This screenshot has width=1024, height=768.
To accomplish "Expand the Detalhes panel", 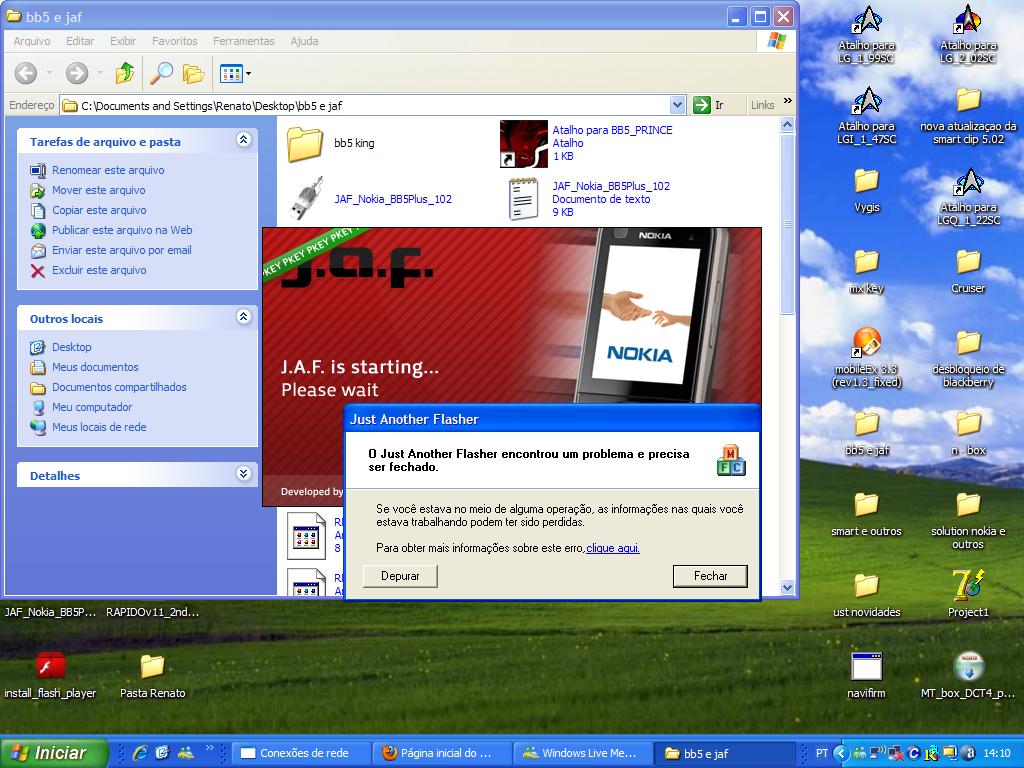I will click(x=244, y=473).
